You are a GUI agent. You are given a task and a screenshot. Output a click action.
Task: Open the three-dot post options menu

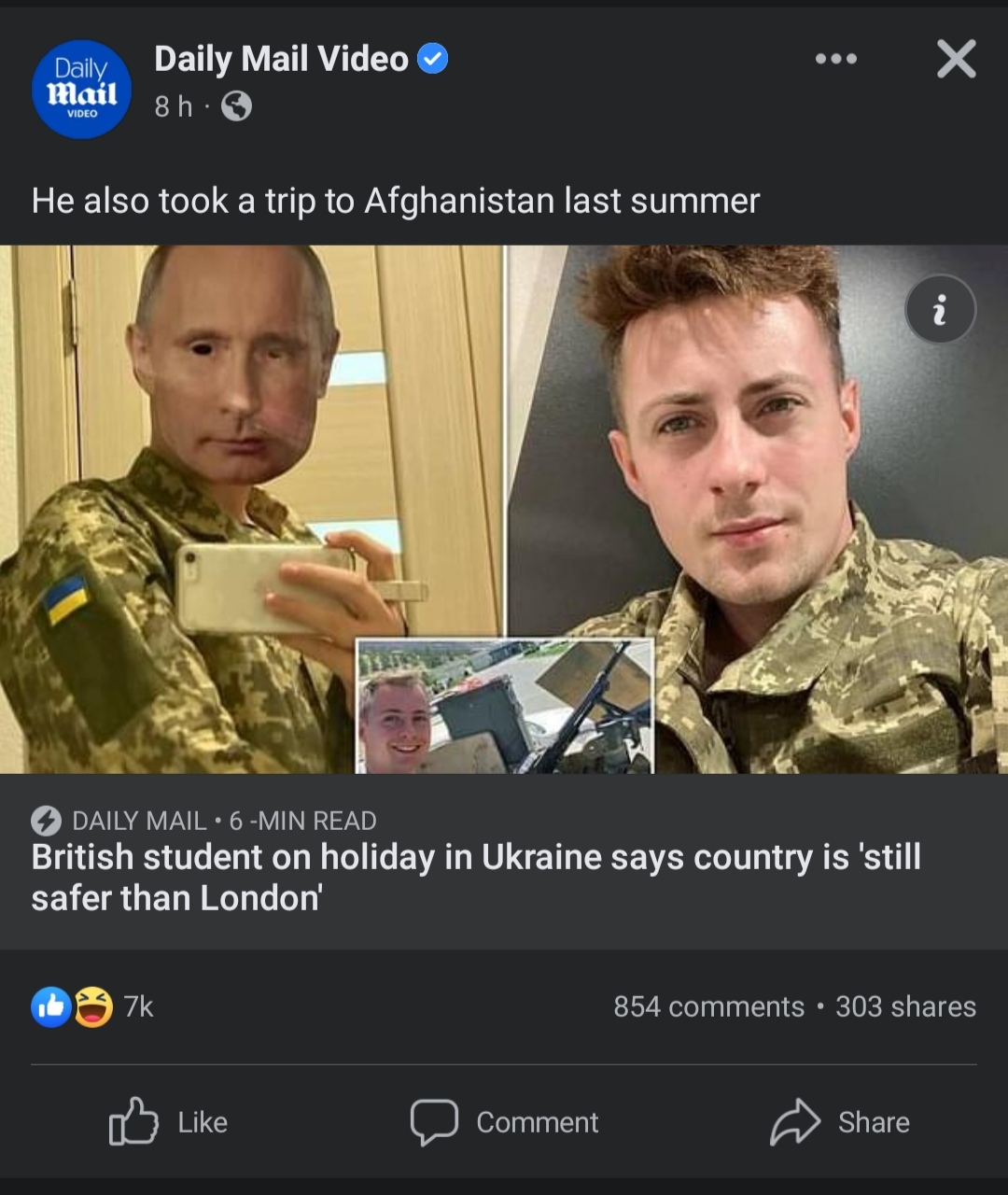click(835, 59)
